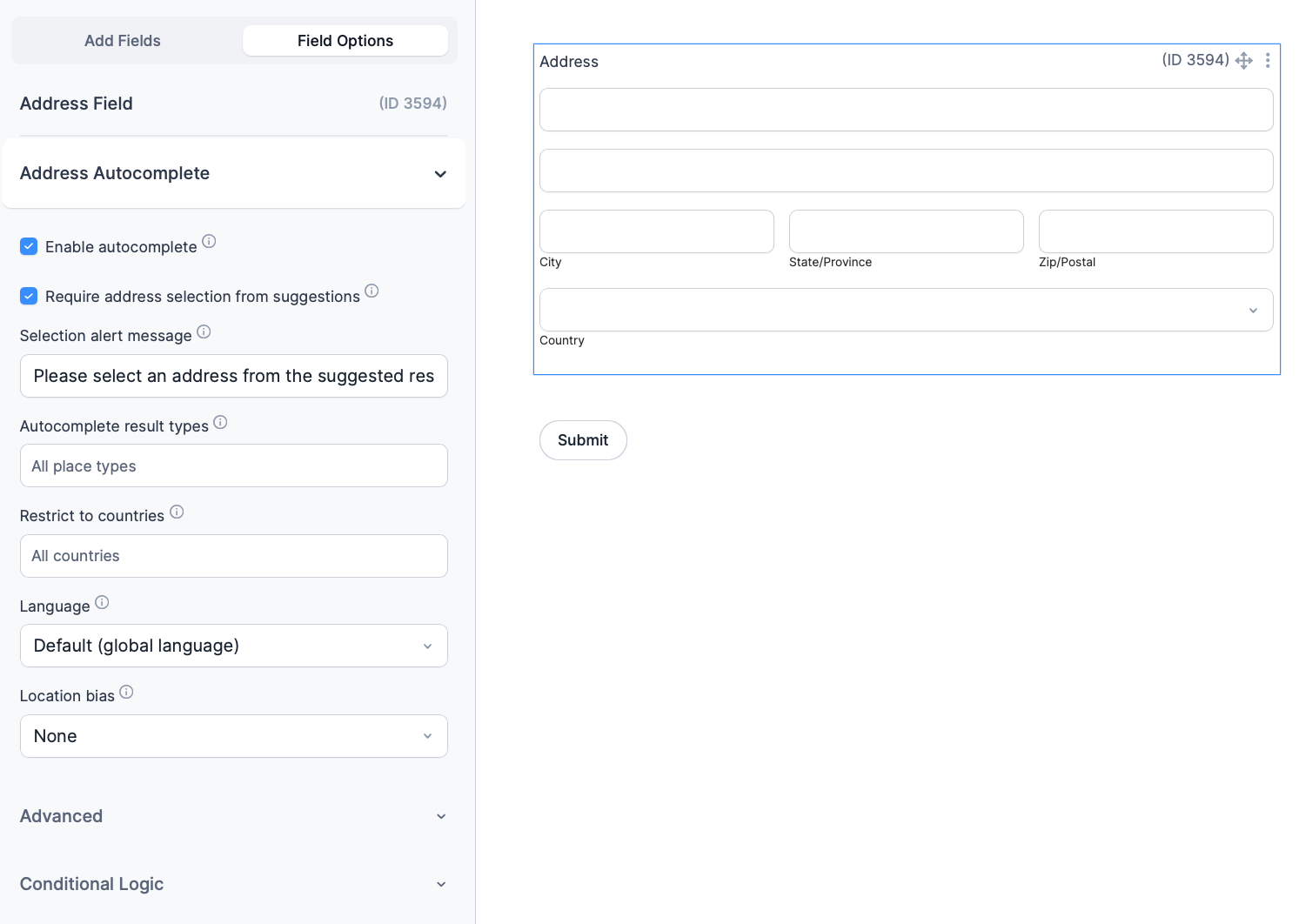This screenshot has height=924, width=1299.
Task: Click the Language info icon
Action: click(102, 602)
